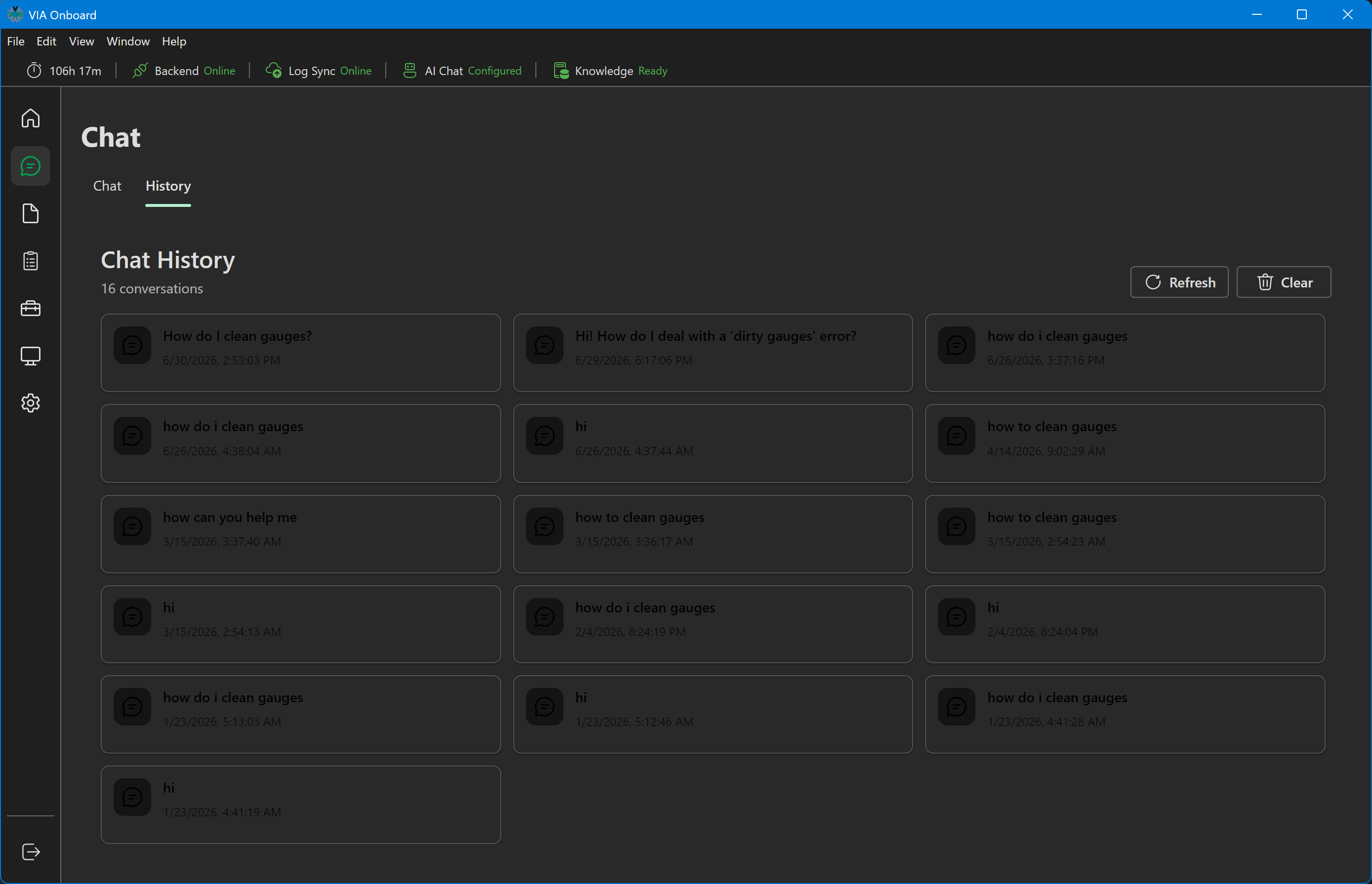Open 'hi' conversation from 6/26/2026, 4:37:44 AM

712,443
